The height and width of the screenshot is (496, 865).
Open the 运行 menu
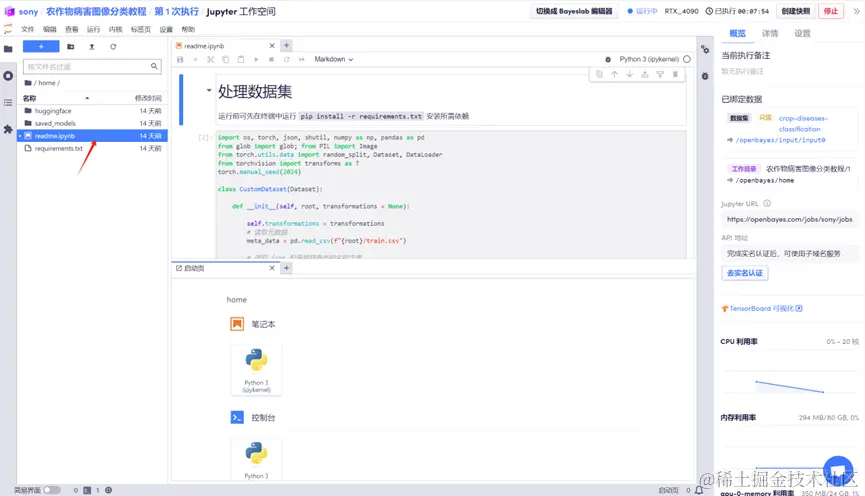[x=94, y=29]
